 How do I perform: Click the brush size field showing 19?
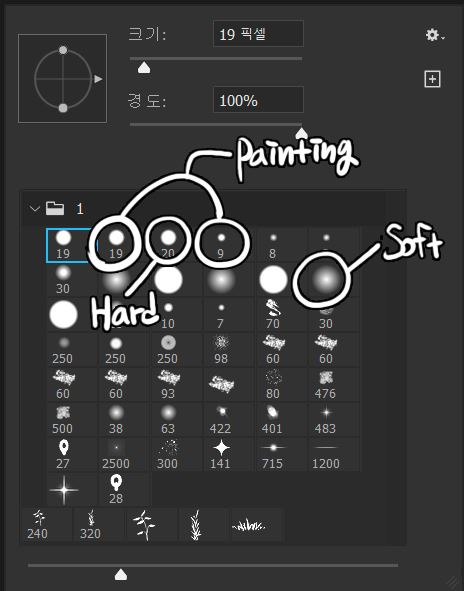click(258, 34)
